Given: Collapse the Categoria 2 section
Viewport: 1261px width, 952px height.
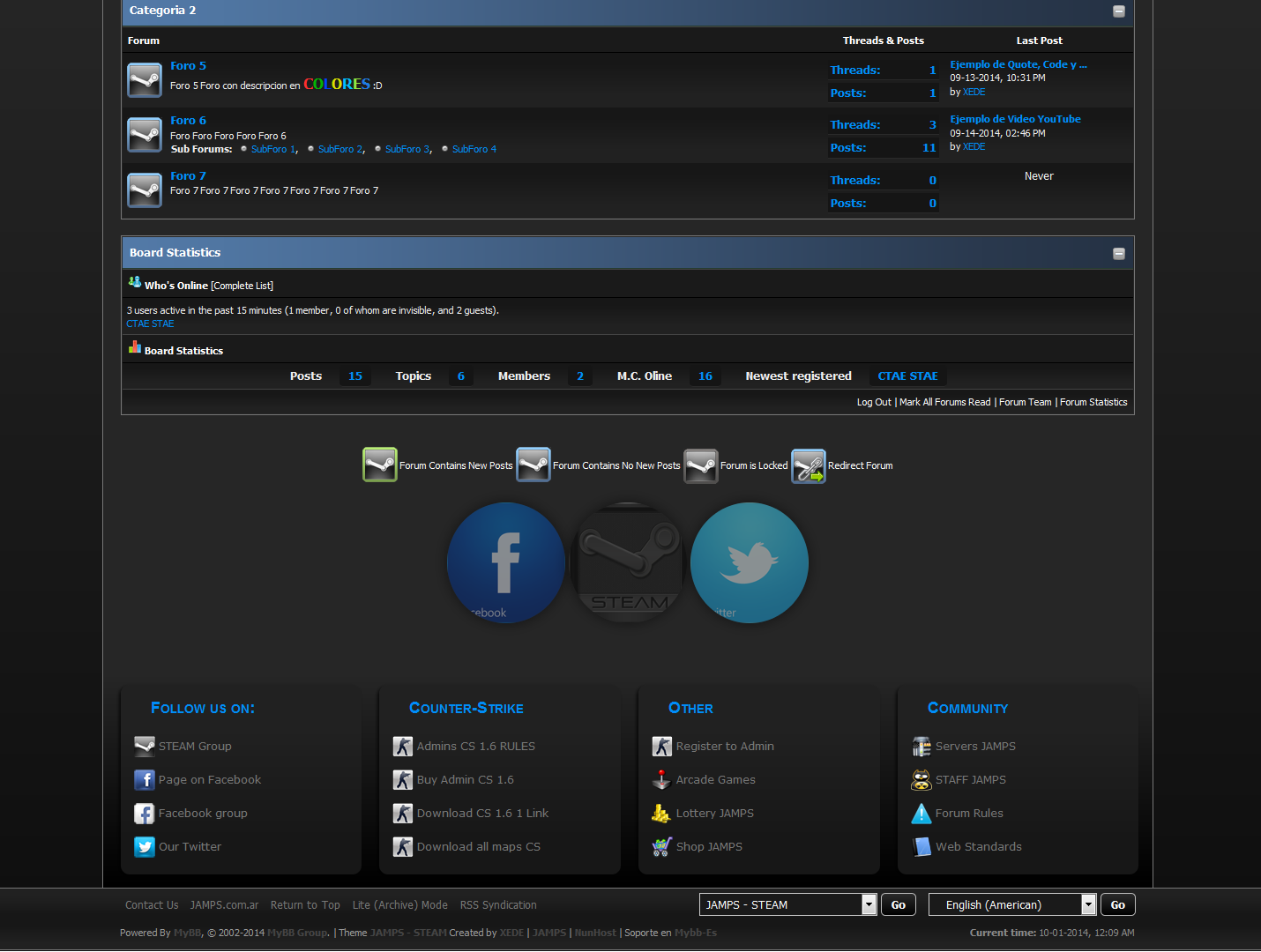Looking at the screenshot, I should pos(1118,11).
